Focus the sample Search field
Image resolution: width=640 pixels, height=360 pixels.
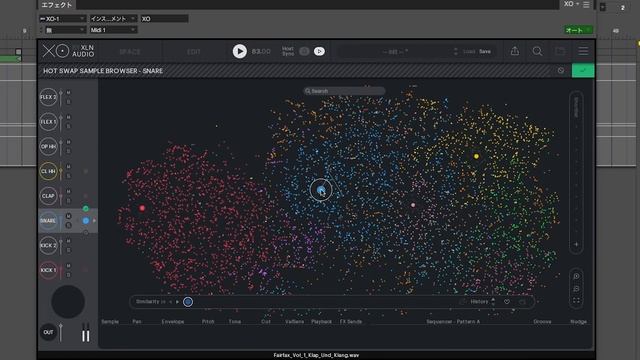point(344,91)
